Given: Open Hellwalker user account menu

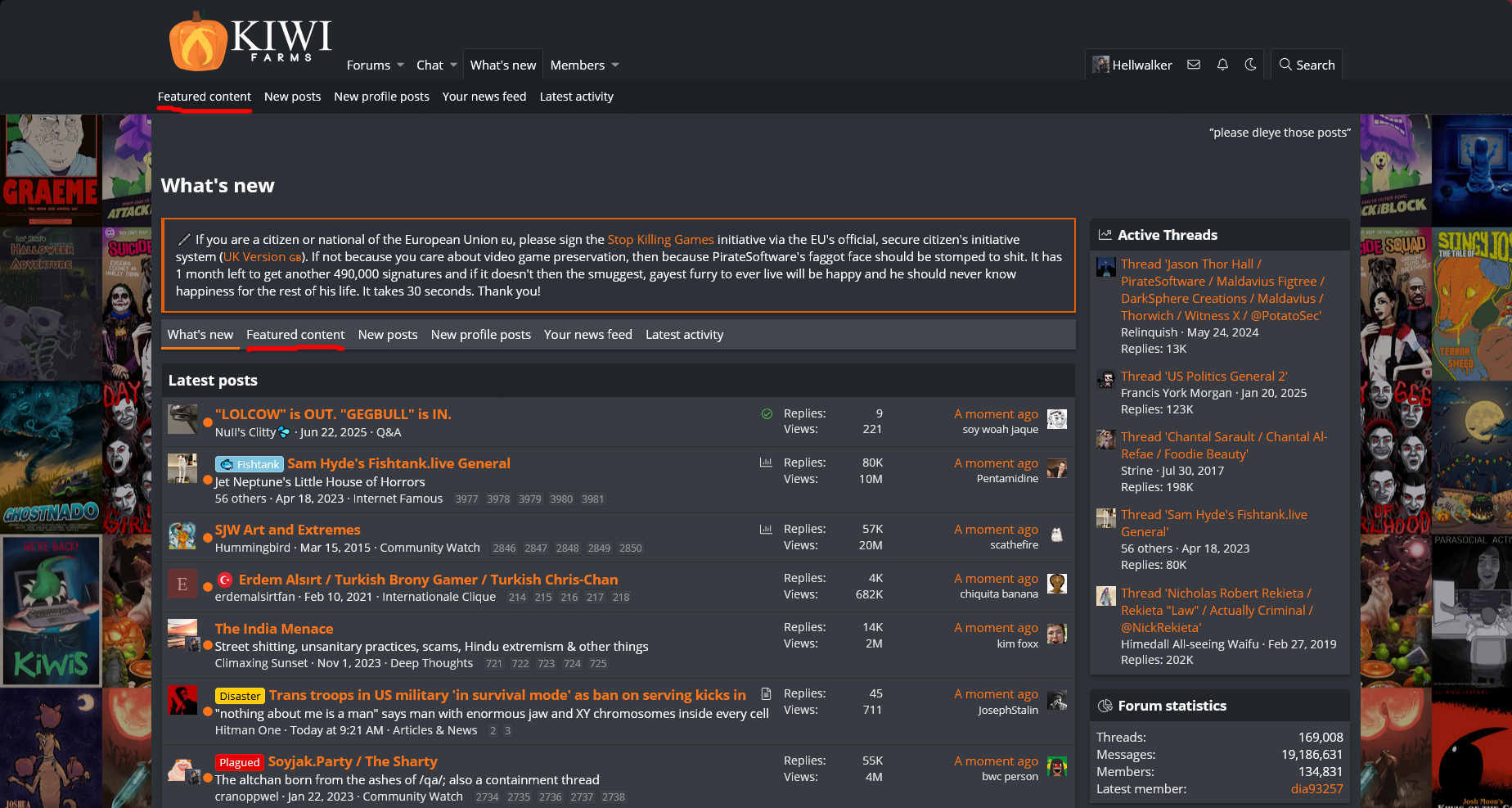Looking at the screenshot, I should click(x=1132, y=65).
